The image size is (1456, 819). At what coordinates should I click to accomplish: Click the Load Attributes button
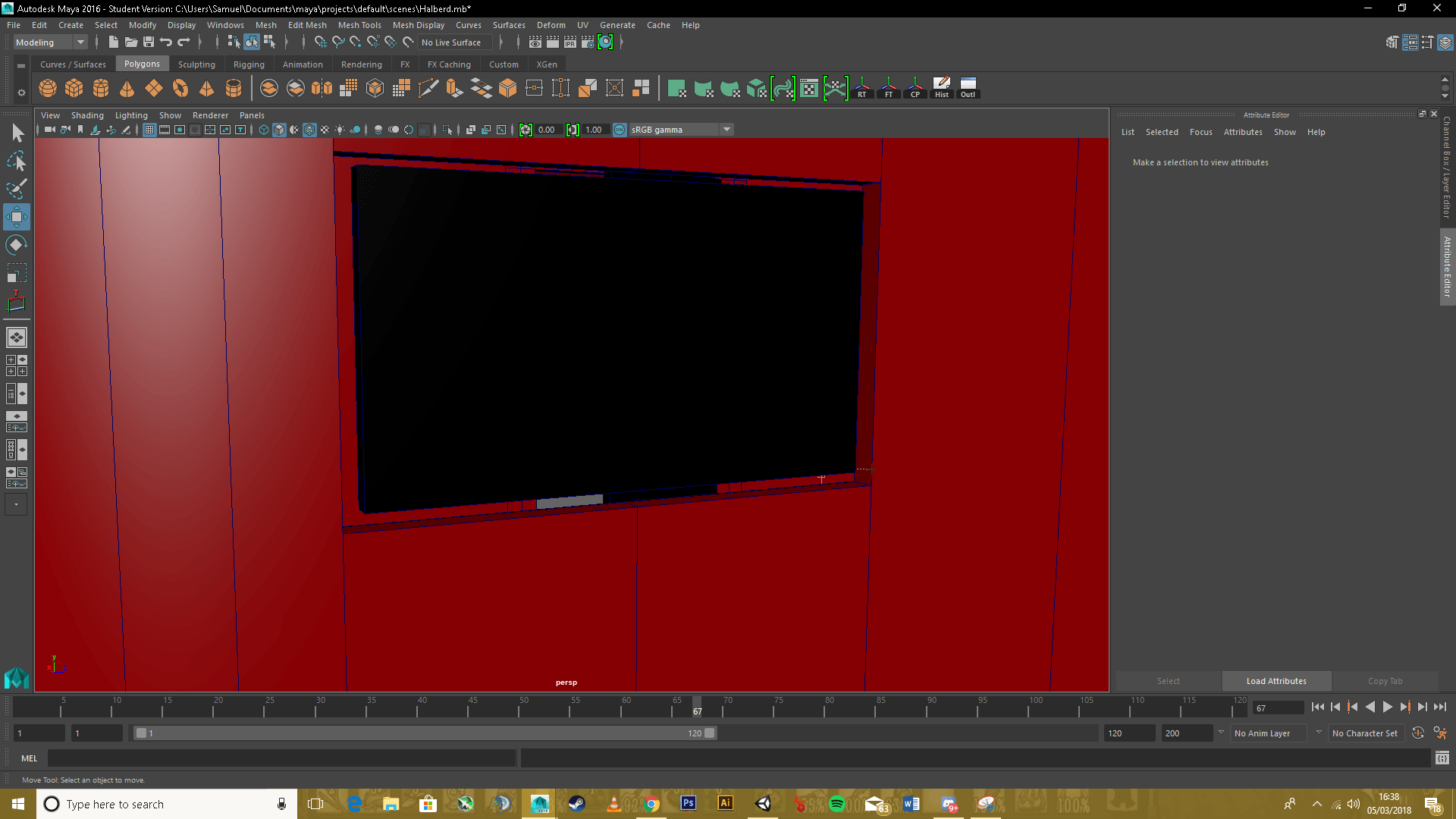(1276, 681)
